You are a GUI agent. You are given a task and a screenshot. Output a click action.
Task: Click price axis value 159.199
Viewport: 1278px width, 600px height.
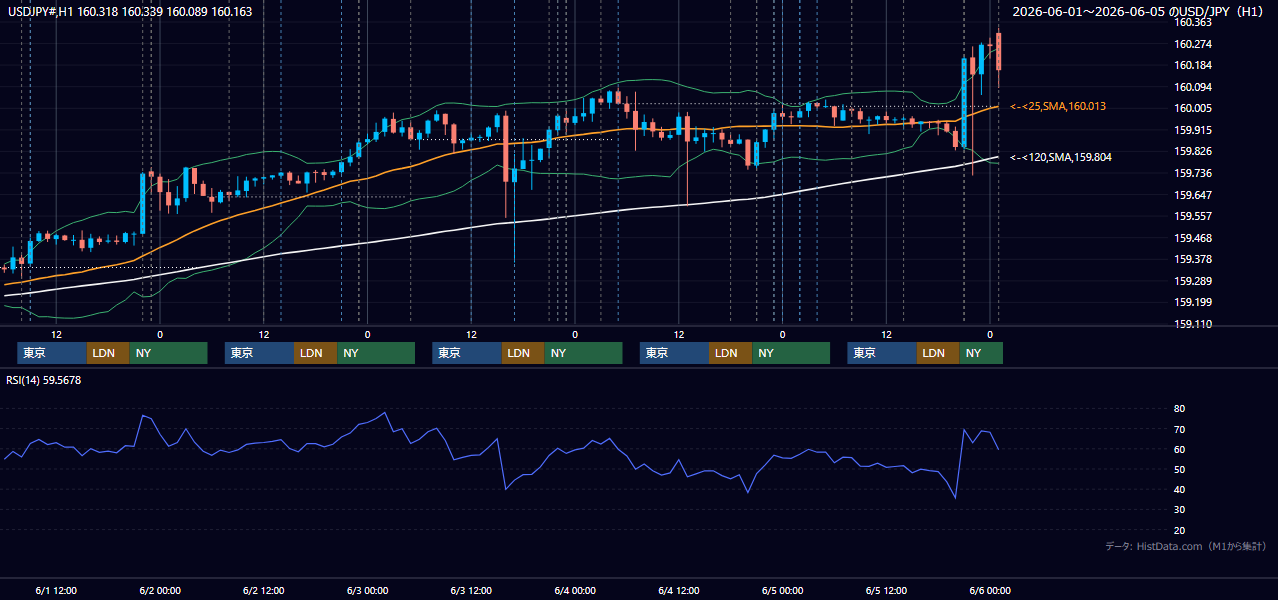tap(1193, 302)
